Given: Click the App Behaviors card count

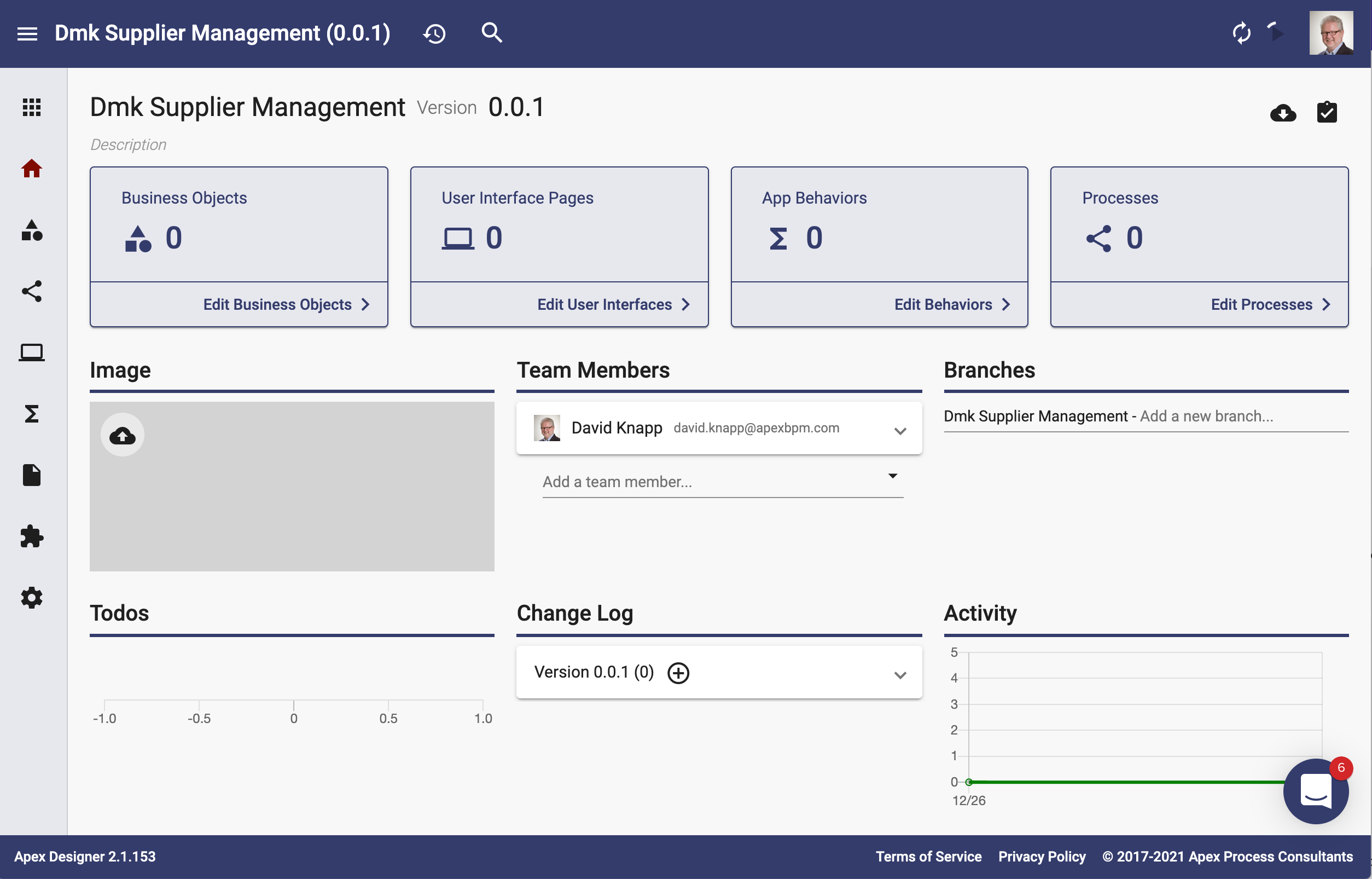Looking at the screenshot, I should coord(814,238).
